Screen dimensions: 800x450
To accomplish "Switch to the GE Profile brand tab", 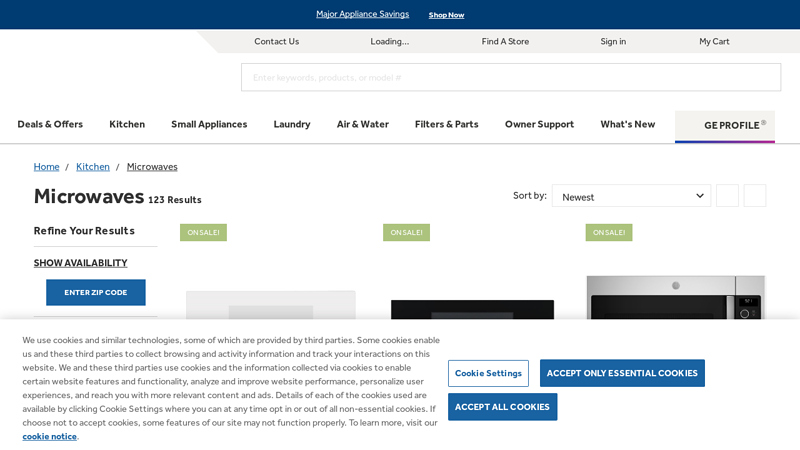I will pos(725,126).
